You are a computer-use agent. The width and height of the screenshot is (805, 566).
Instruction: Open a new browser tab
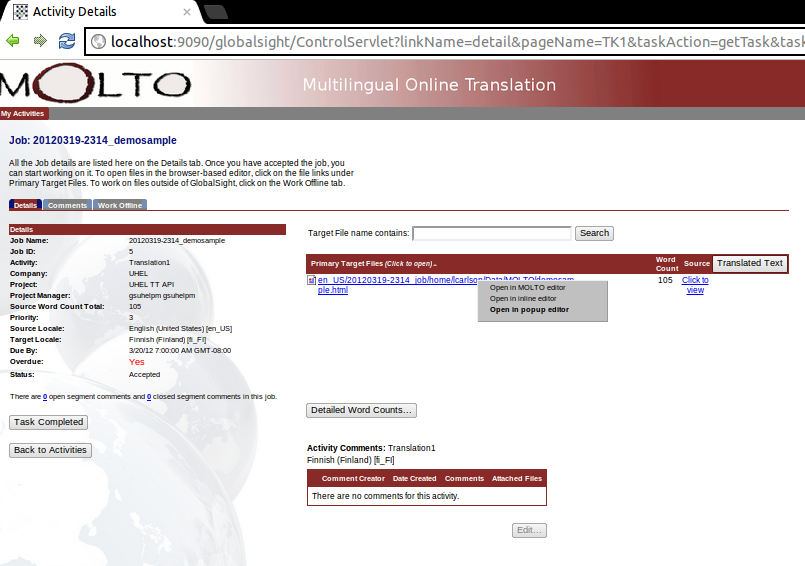click(216, 12)
